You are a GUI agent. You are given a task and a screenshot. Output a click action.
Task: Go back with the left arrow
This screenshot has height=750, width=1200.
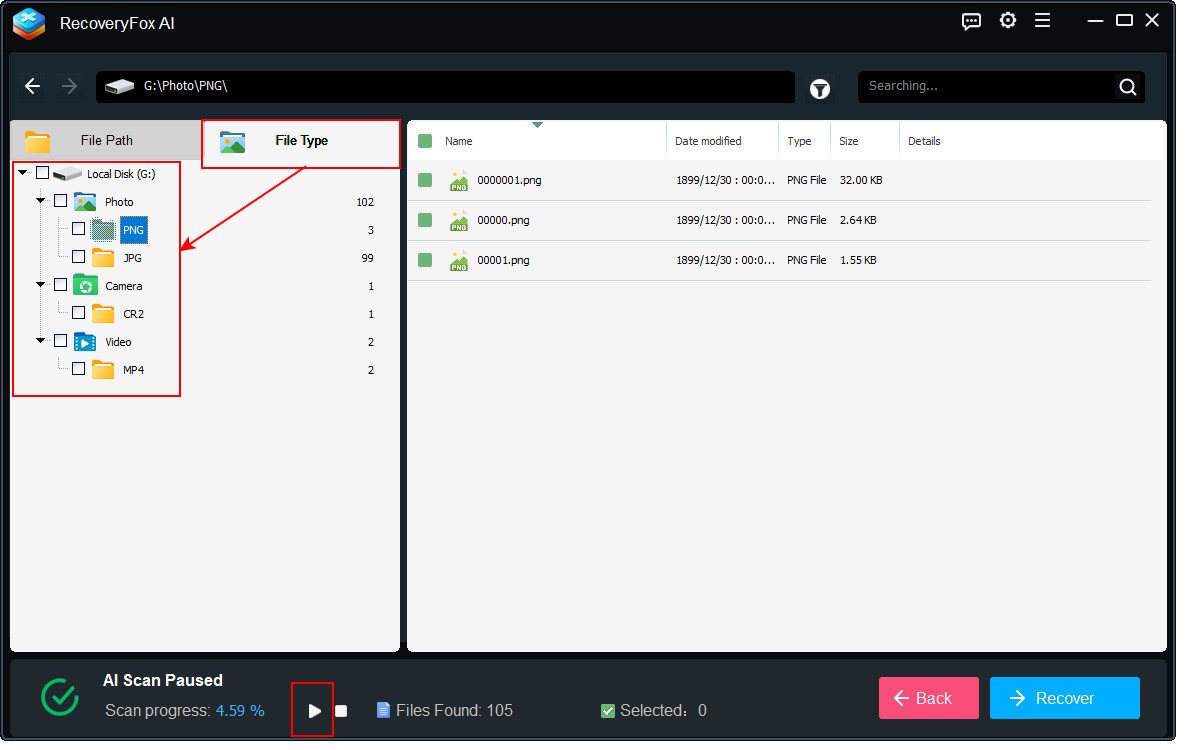click(33, 88)
